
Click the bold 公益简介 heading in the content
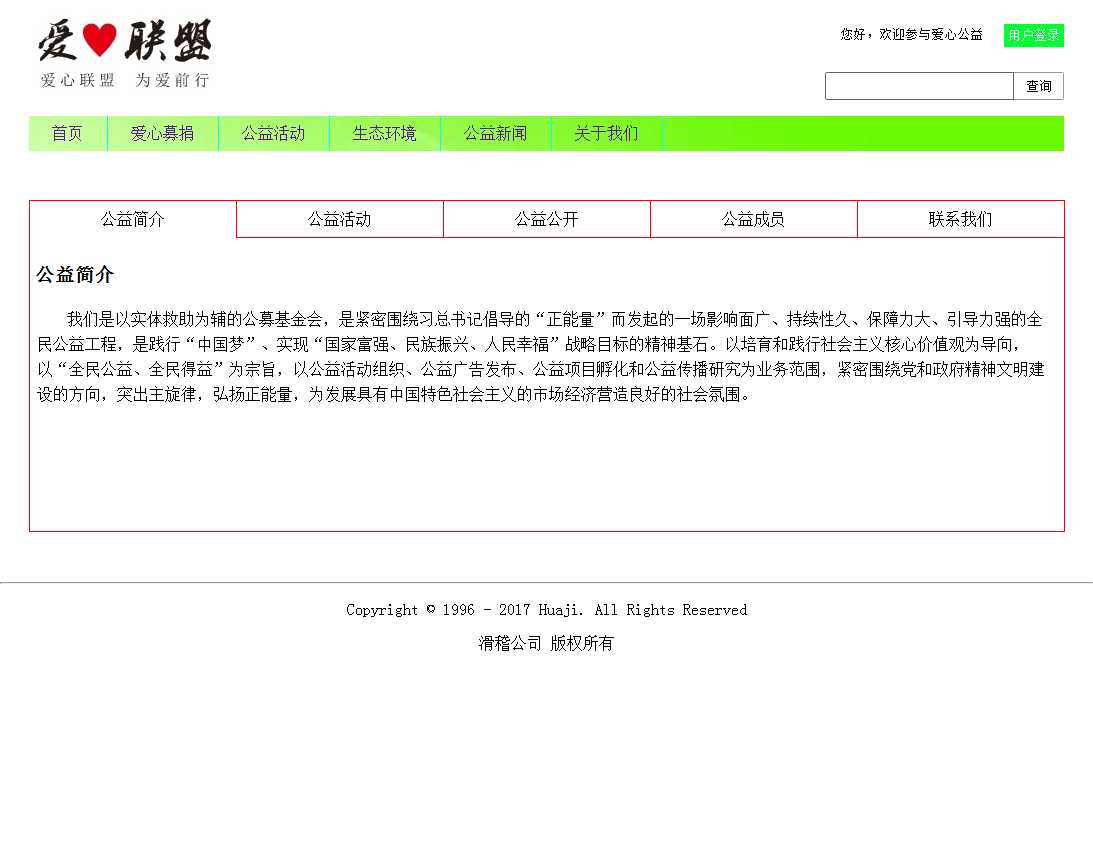(x=75, y=275)
